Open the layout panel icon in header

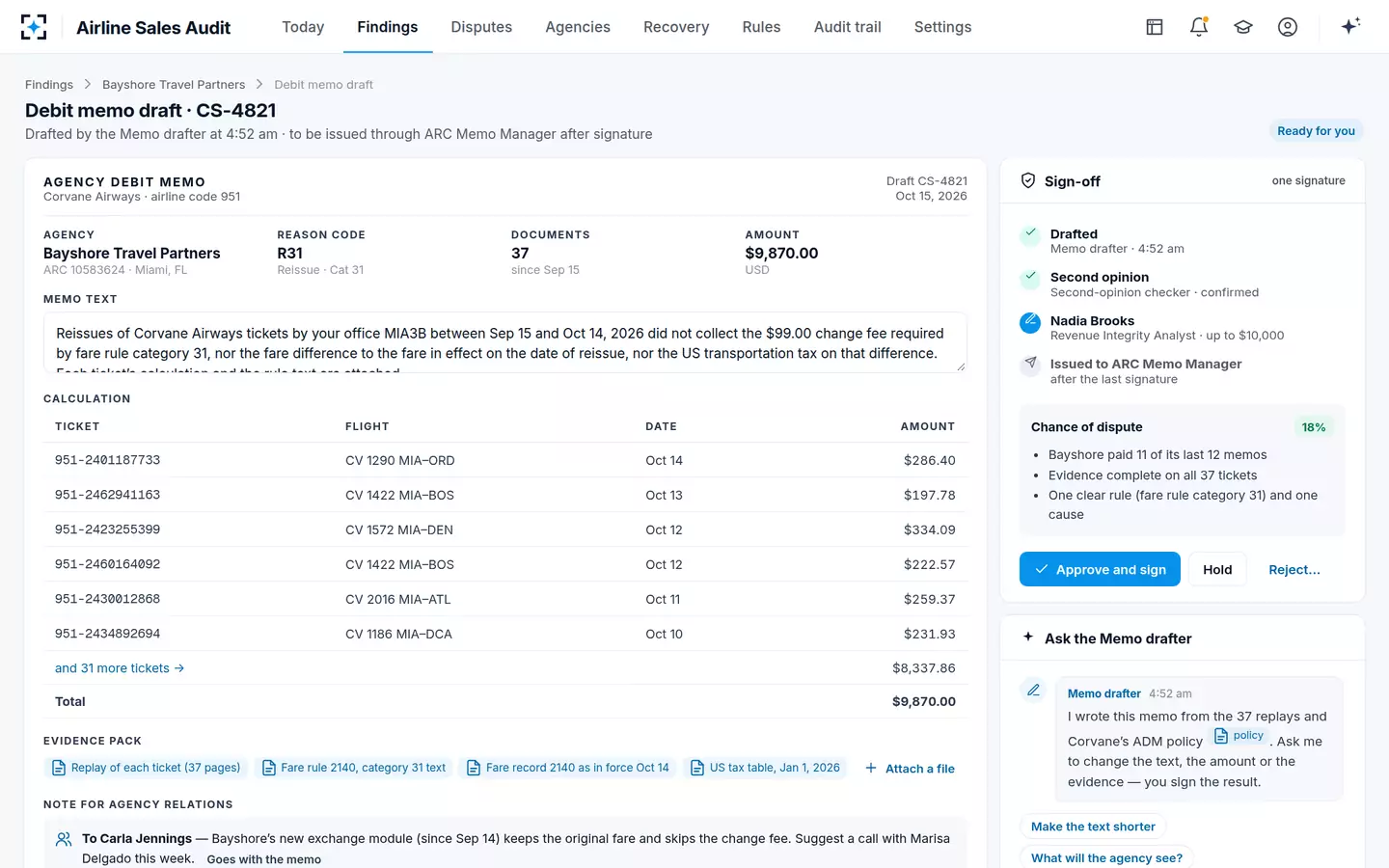[x=1155, y=27]
